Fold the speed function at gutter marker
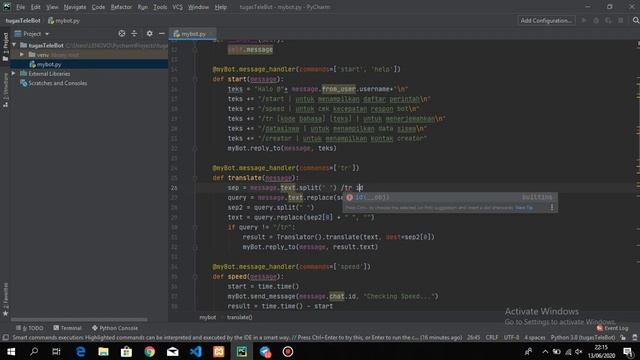 click(x=195, y=277)
